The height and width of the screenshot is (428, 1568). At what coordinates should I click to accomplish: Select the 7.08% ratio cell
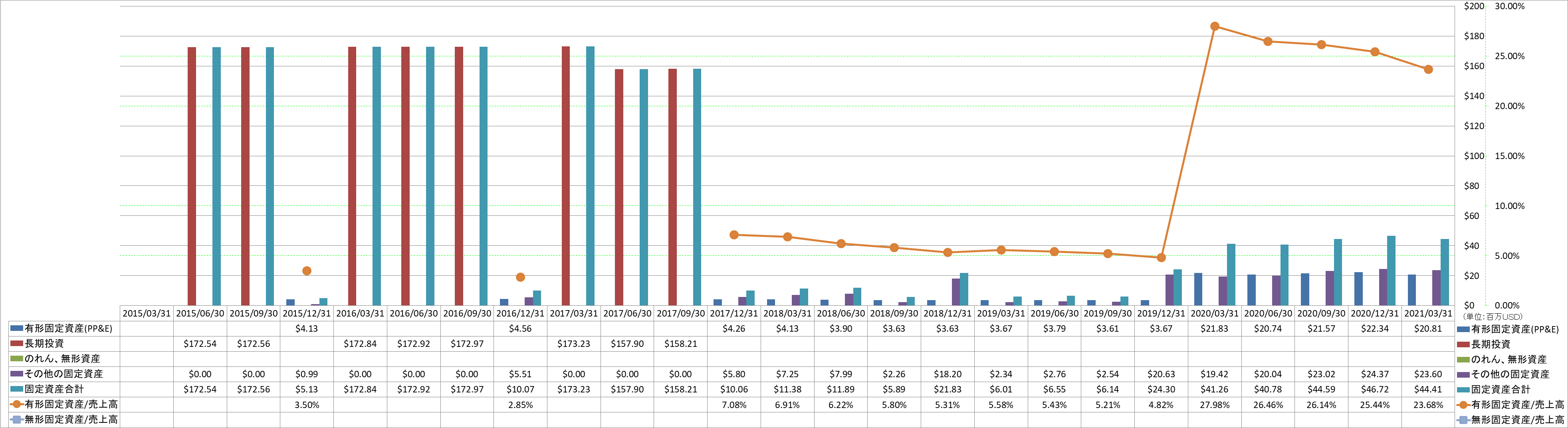pos(734,405)
